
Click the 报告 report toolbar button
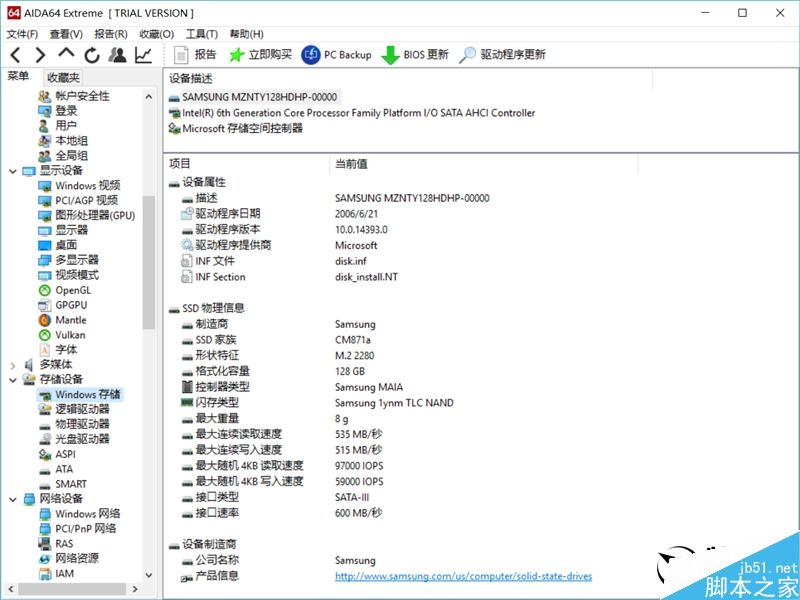tap(194, 55)
